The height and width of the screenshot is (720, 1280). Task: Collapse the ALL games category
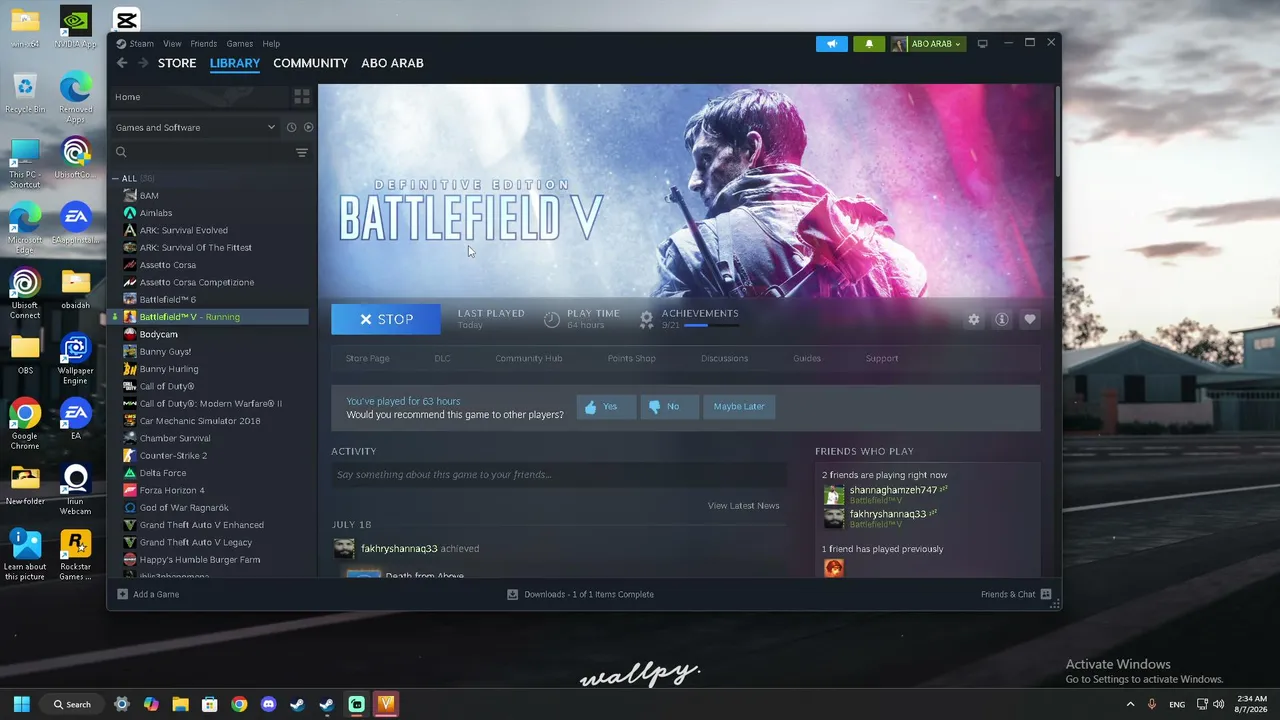[115, 179]
